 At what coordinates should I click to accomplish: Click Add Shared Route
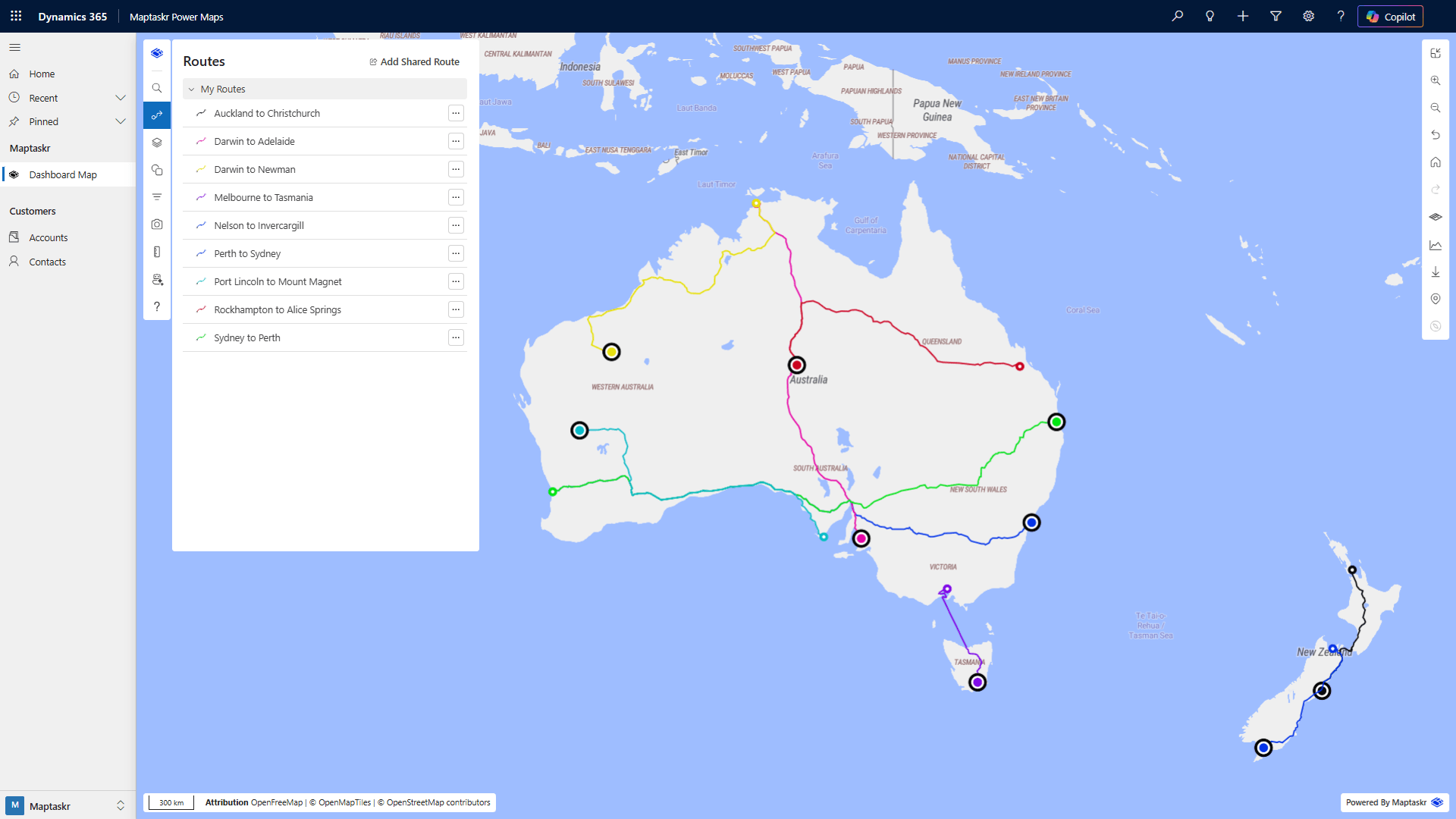click(x=414, y=61)
